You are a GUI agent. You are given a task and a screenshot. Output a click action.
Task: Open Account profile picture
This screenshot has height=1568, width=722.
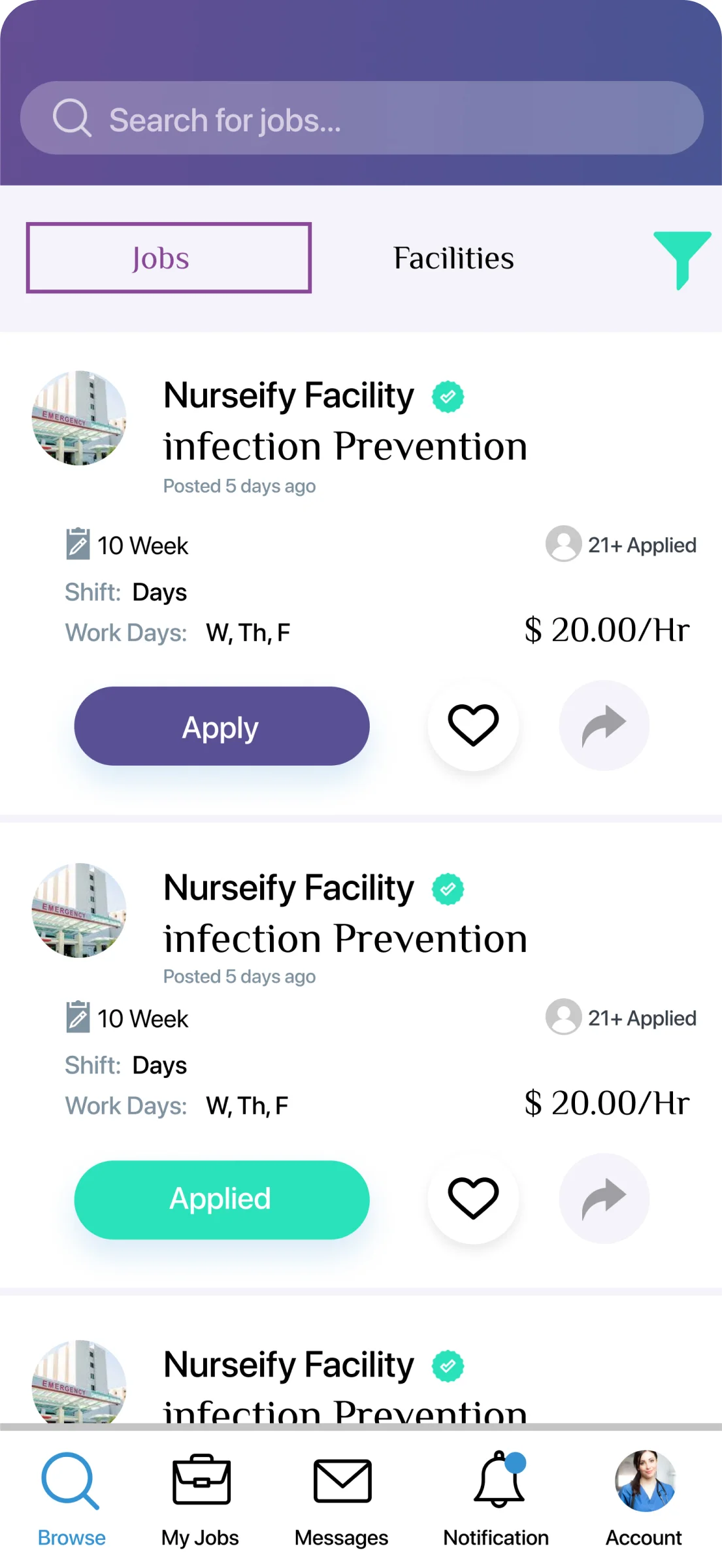click(x=646, y=1480)
